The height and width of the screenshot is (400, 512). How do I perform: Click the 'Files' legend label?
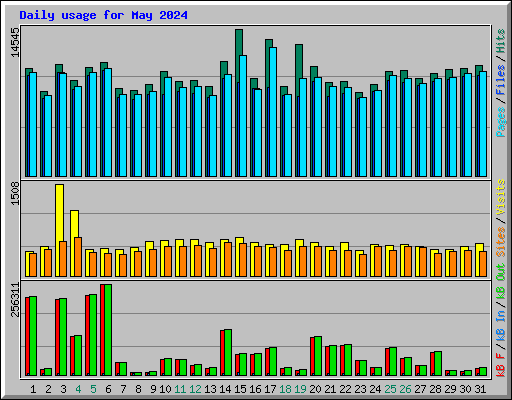coord(501,80)
